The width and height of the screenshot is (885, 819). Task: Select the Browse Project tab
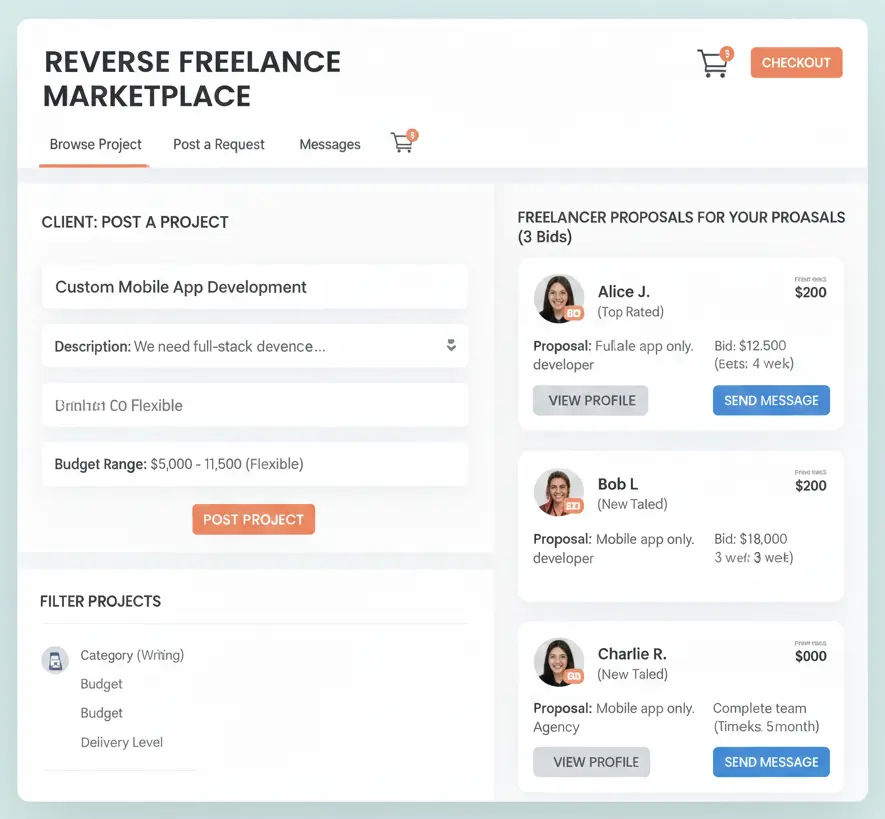(94, 144)
